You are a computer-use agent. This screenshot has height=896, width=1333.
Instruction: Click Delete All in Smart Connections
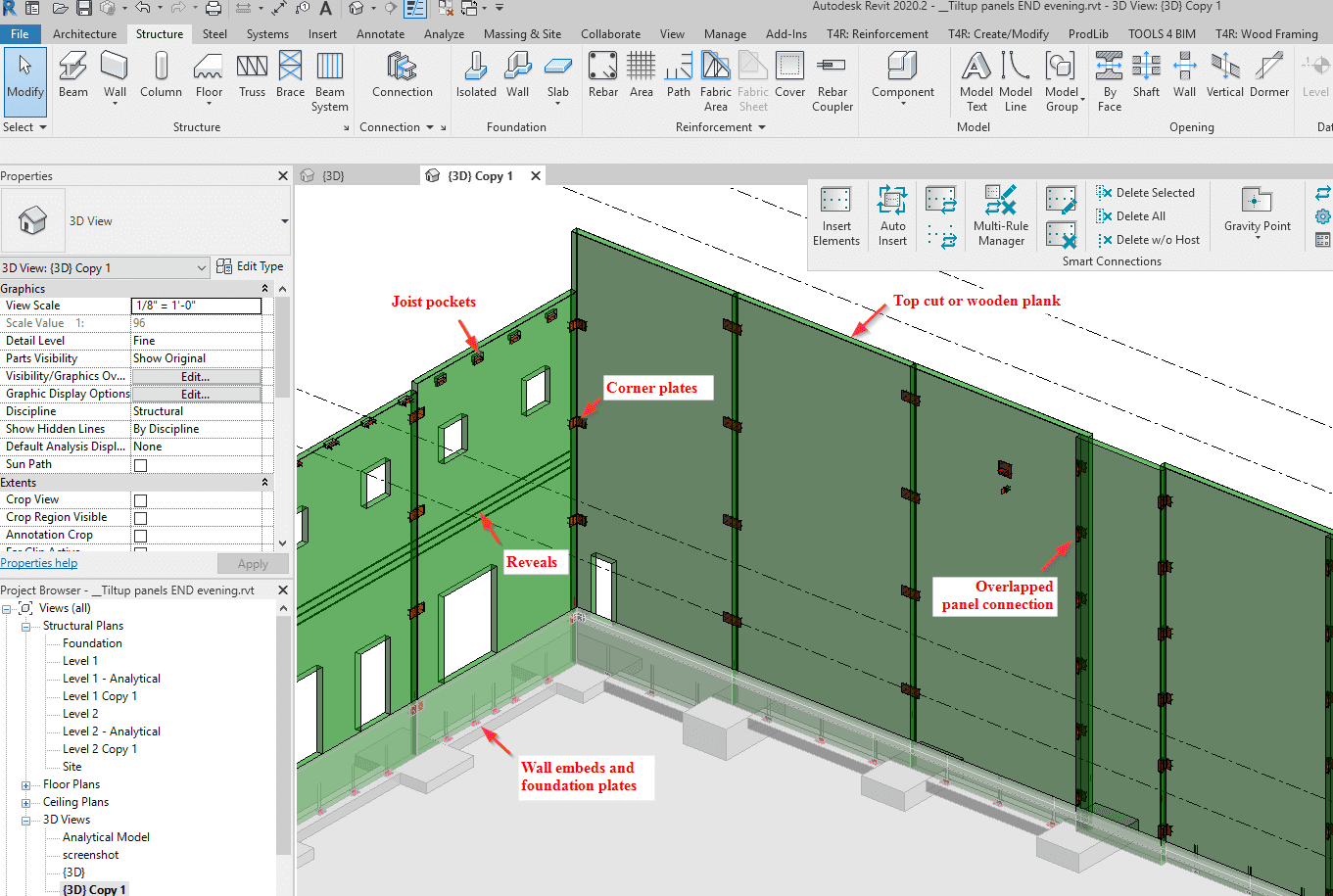(x=1131, y=216)
